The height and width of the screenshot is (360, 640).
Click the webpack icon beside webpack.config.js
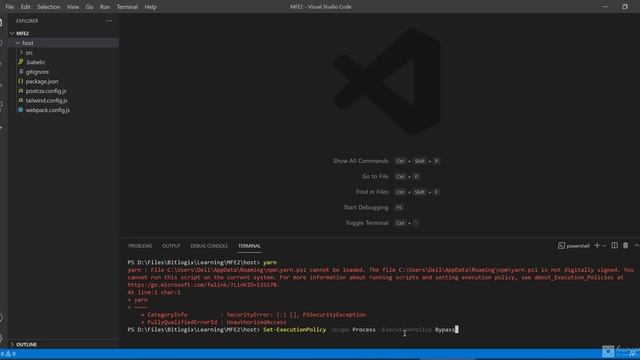click(x=20, y=110)
